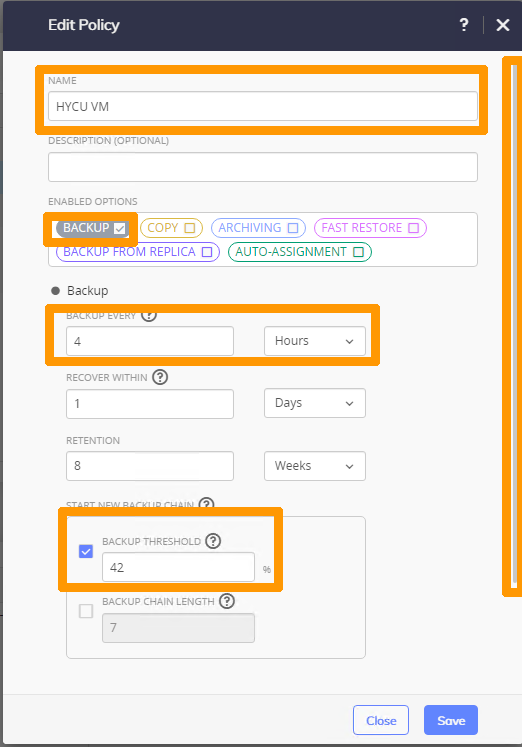Click the Close button
The image size is (522, 747).
[x=381, y=720]
